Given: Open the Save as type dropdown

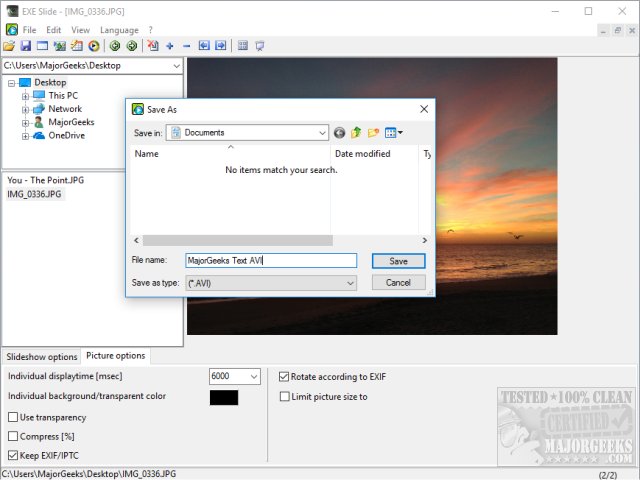Looking at the screenshot, I should click(350, 283).
